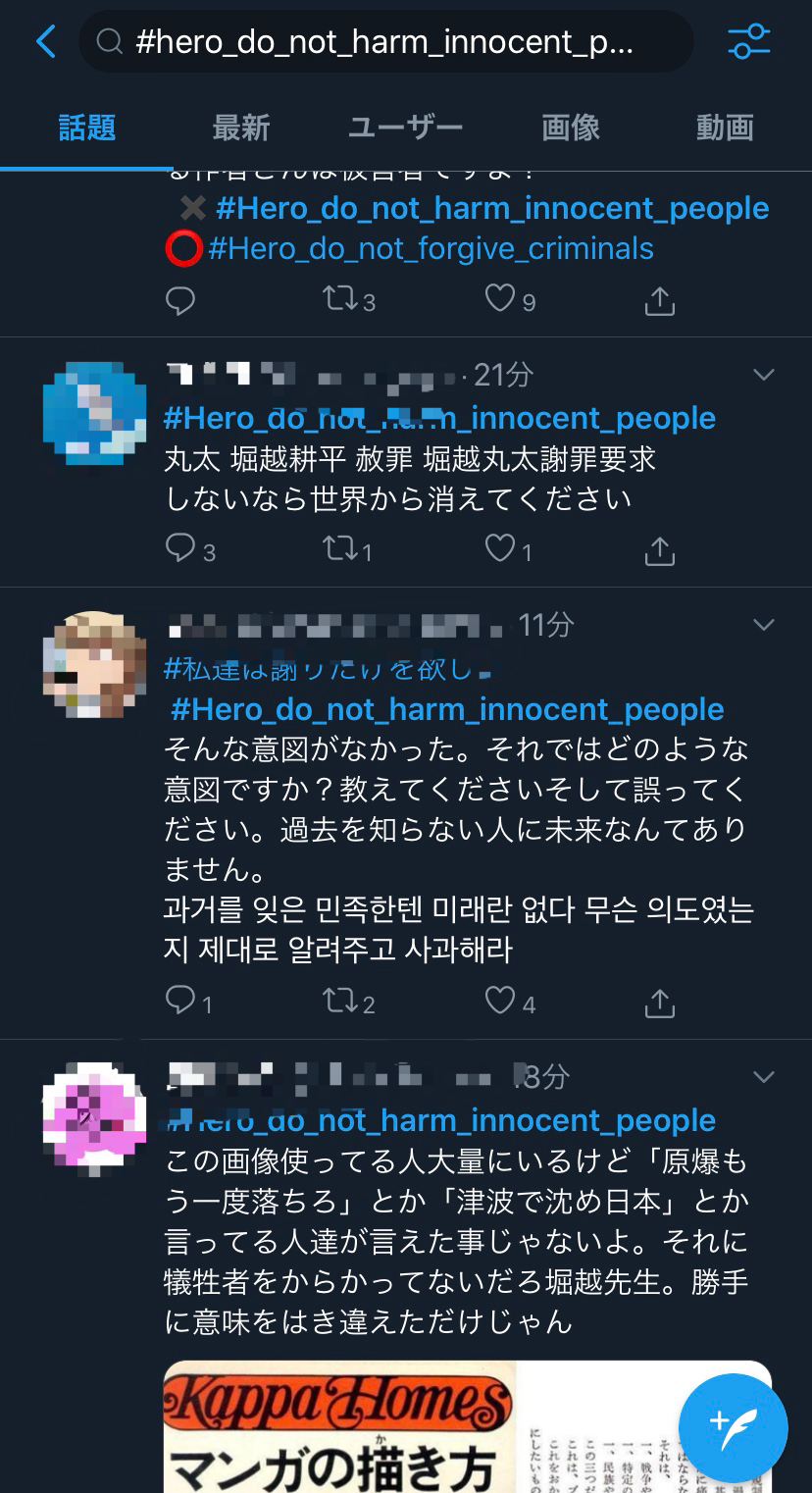The height and width of the screenshot is (1493, 812).
Task: Tap the back arrow beside search bar
Action: coord(45,41)
